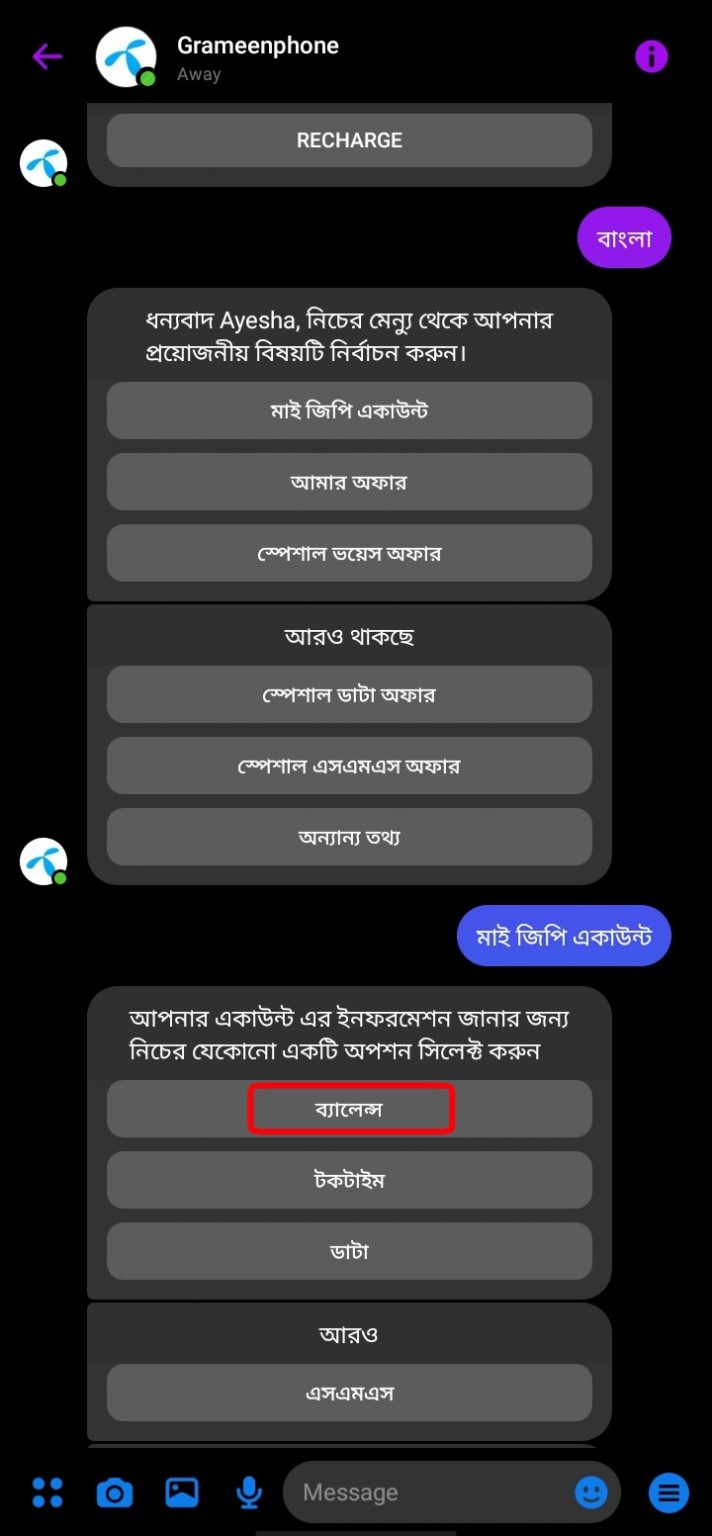Open conversation info icon

(x=651, y=57)
